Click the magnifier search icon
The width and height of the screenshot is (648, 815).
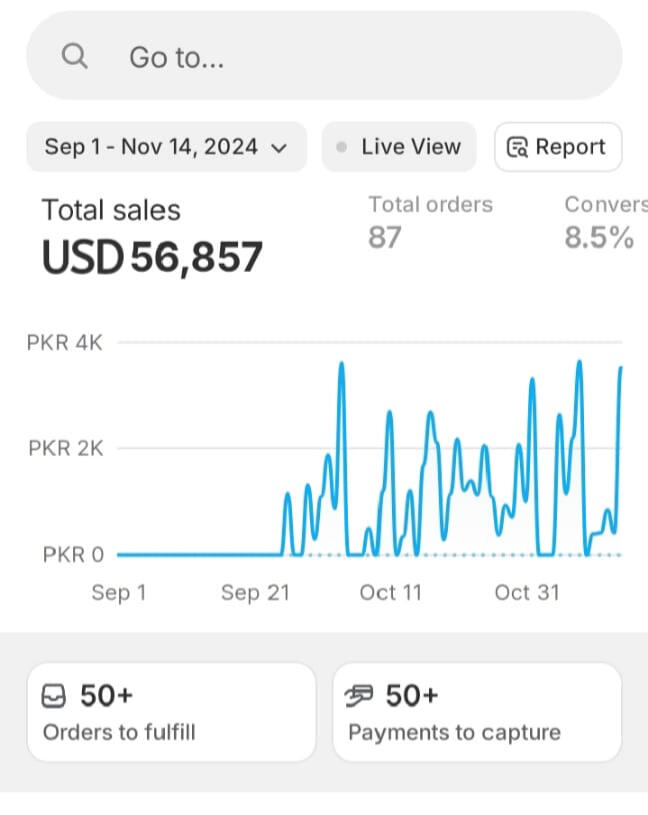75,57
